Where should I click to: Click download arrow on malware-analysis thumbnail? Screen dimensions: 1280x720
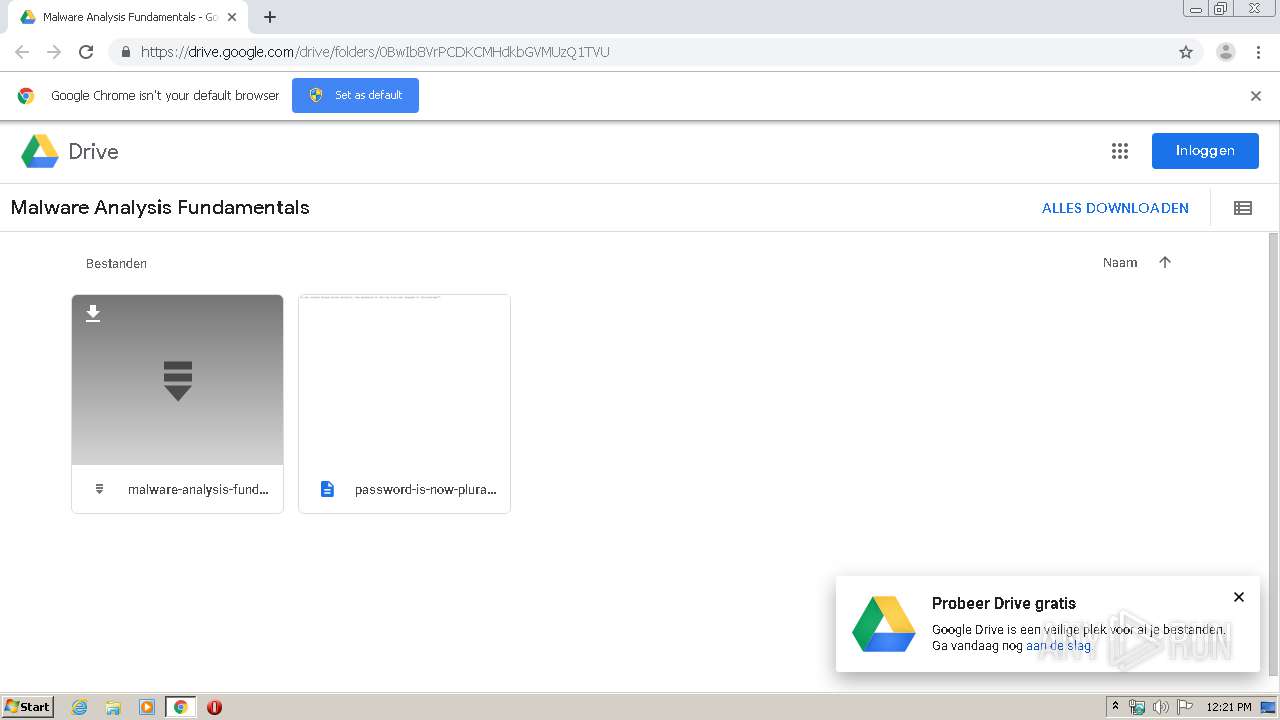click(93, 314)
